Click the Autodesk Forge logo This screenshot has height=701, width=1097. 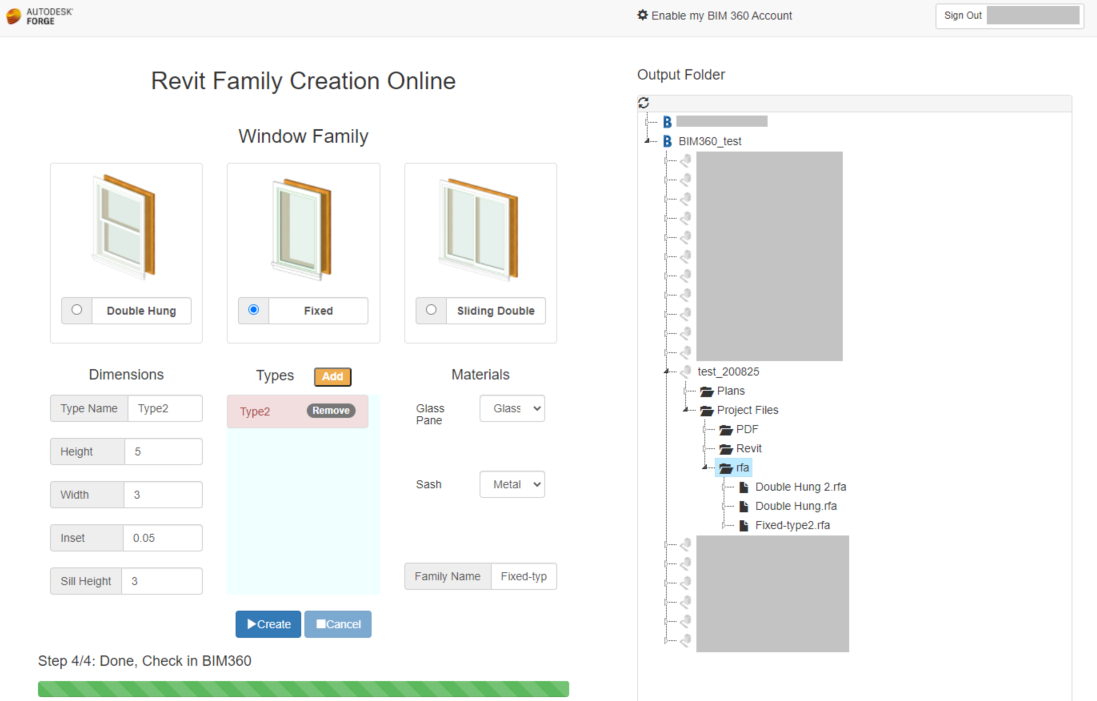click(x=40, y=15)
